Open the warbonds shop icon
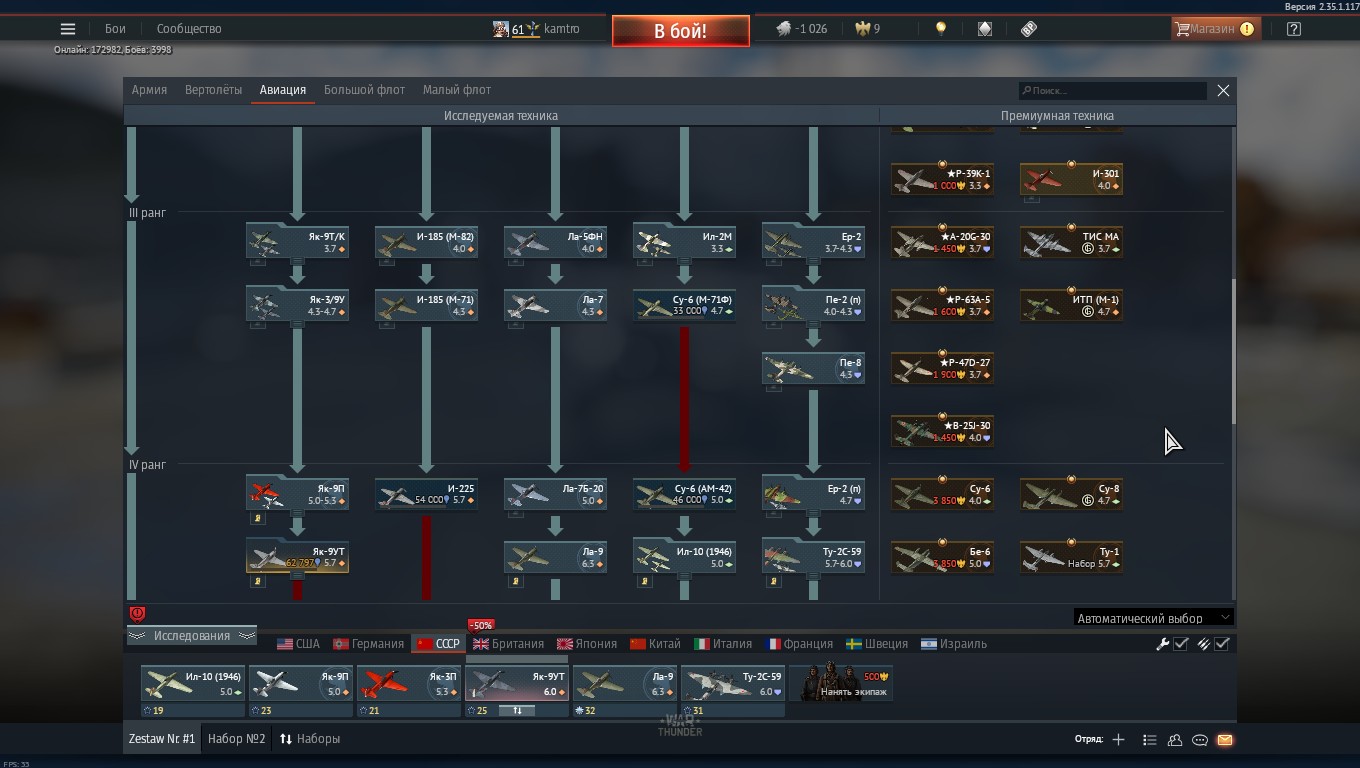 coord(985,29)
